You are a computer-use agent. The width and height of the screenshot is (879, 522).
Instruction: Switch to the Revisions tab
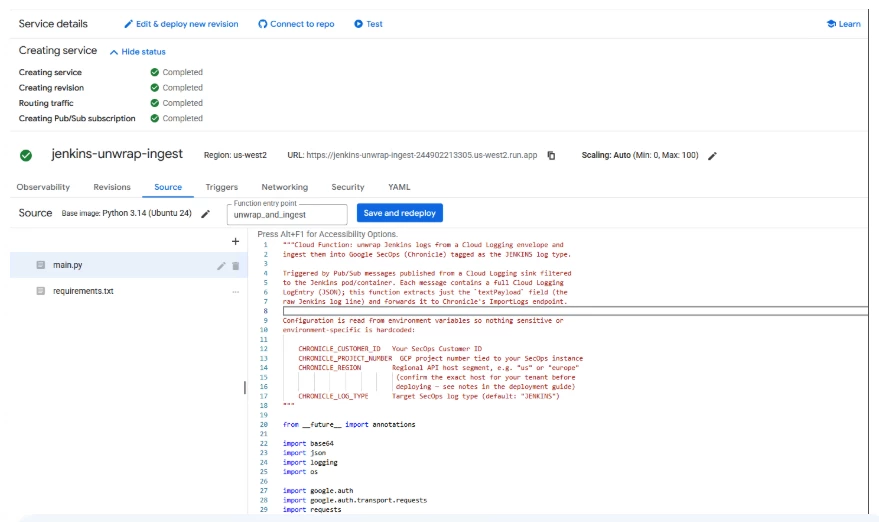point(112,187)
